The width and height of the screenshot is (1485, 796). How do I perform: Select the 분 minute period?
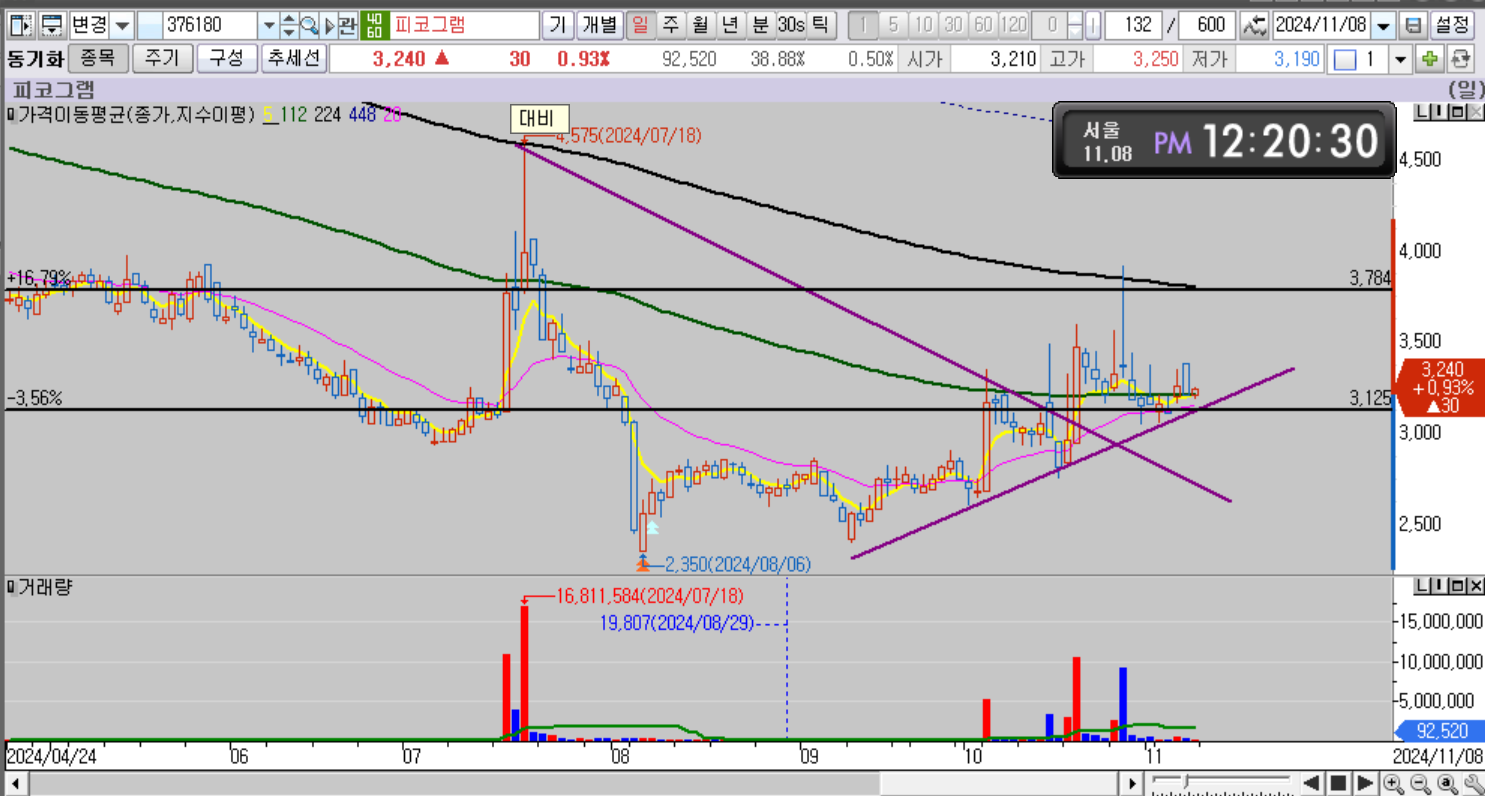(760, 25)
